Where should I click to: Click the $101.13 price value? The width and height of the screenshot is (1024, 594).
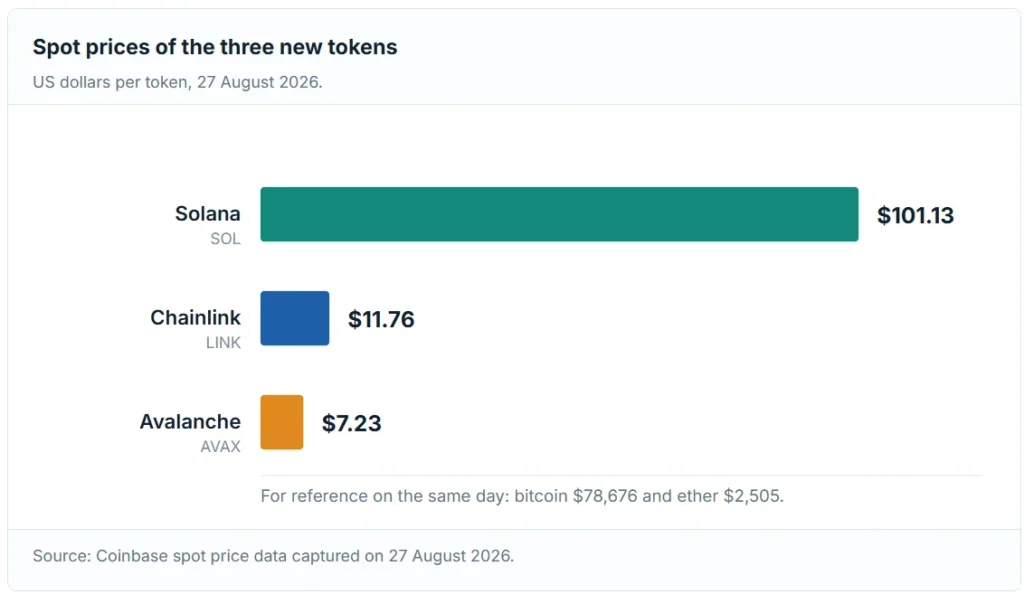click(x=915, y=215)
